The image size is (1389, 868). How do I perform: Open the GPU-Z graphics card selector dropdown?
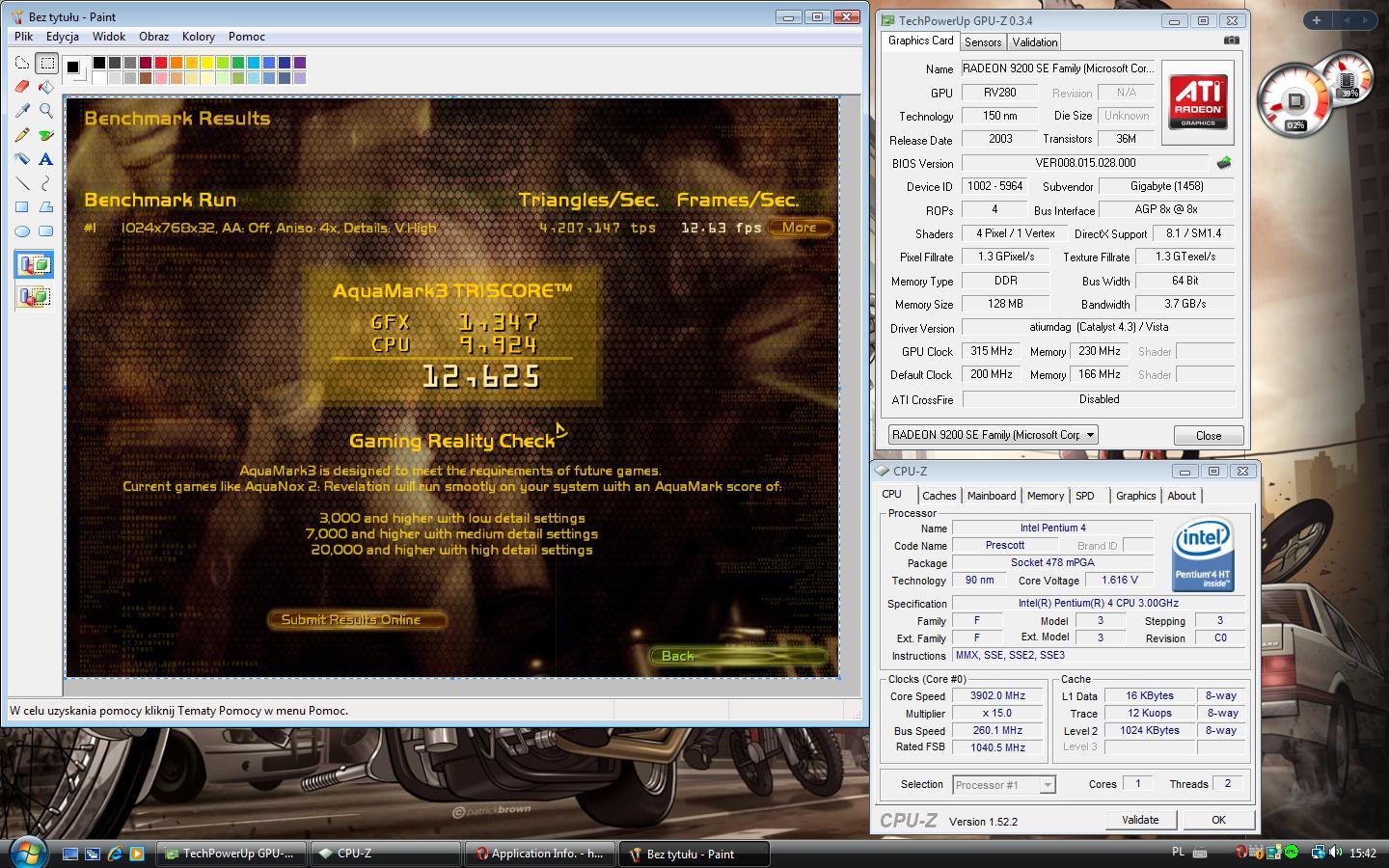(x=993, y=435)
